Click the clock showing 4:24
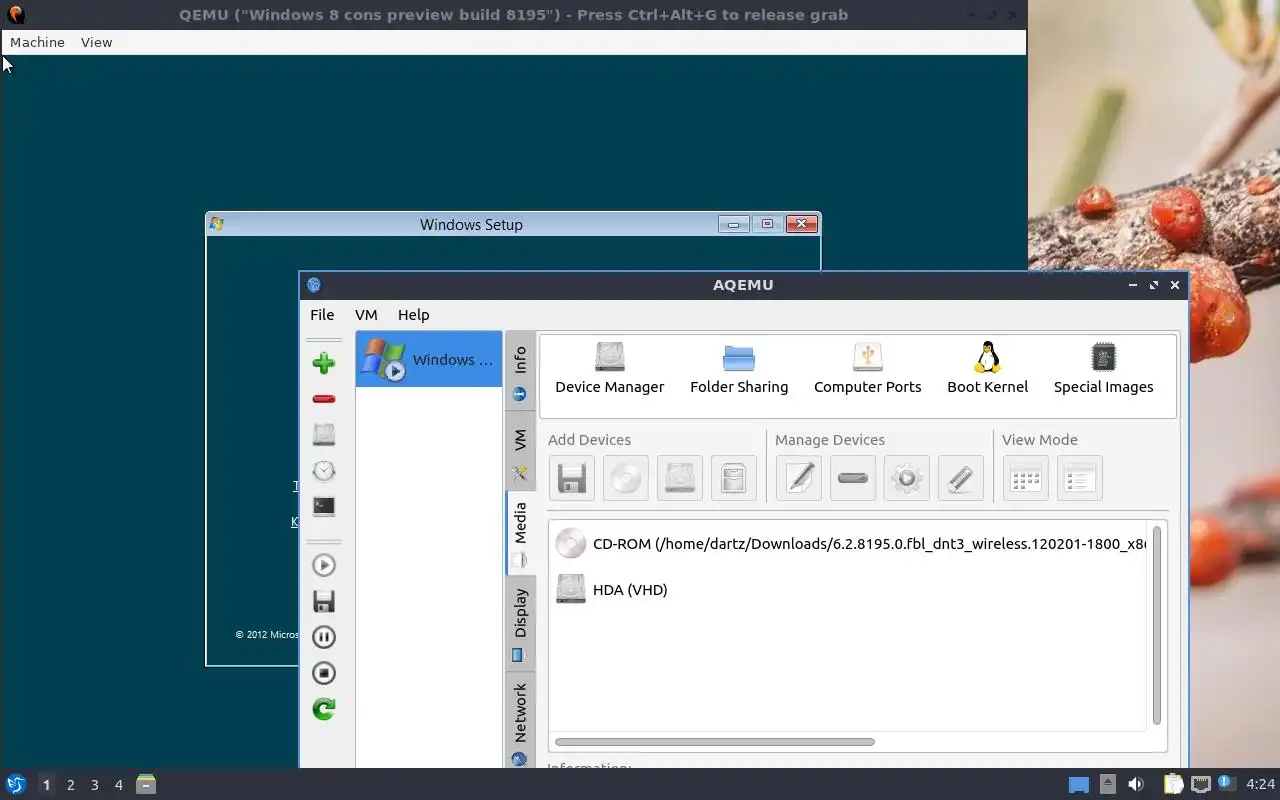 (x=1260, y=784)
